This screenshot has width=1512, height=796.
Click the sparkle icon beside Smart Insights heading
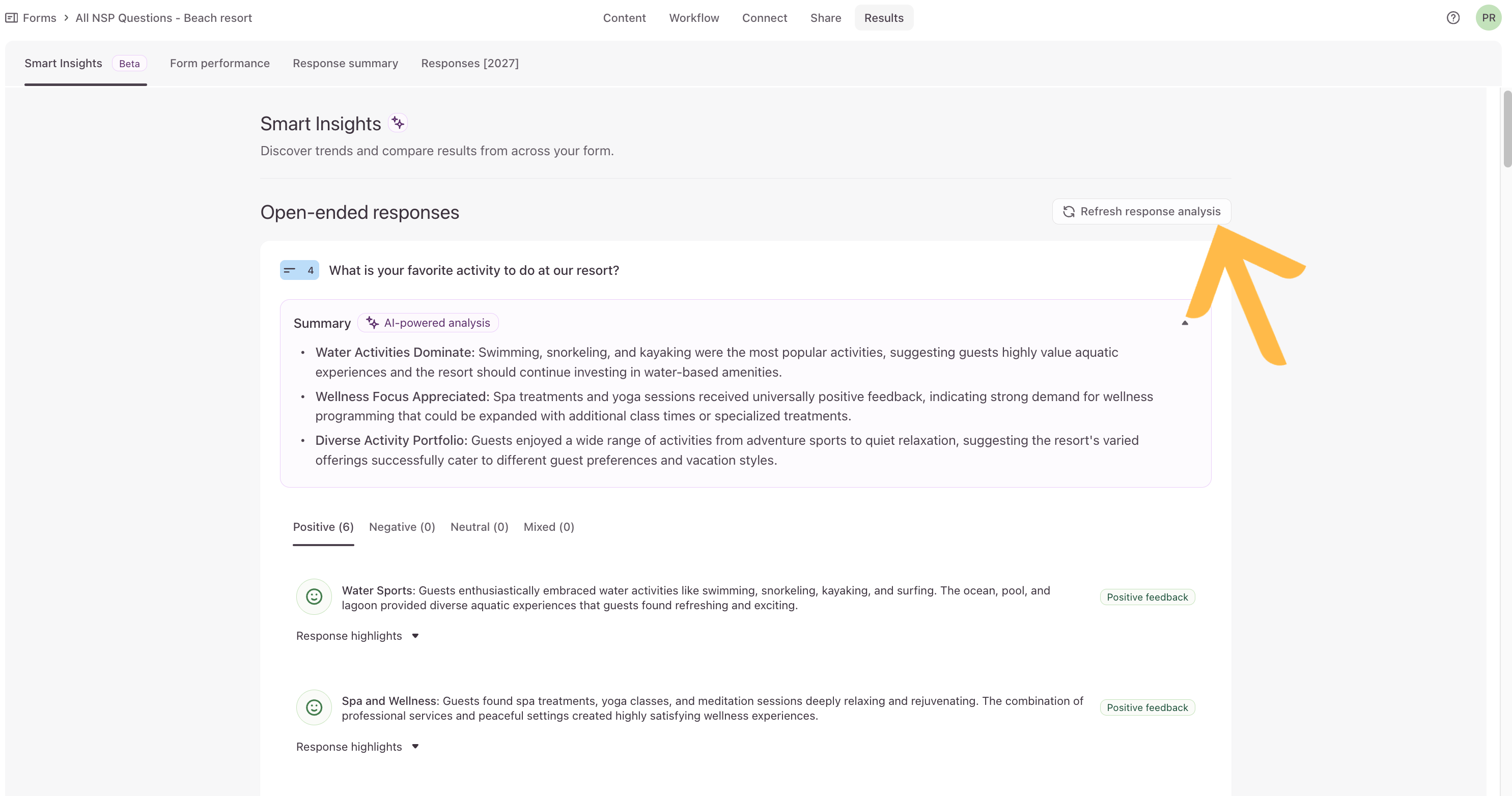point(398,123)
